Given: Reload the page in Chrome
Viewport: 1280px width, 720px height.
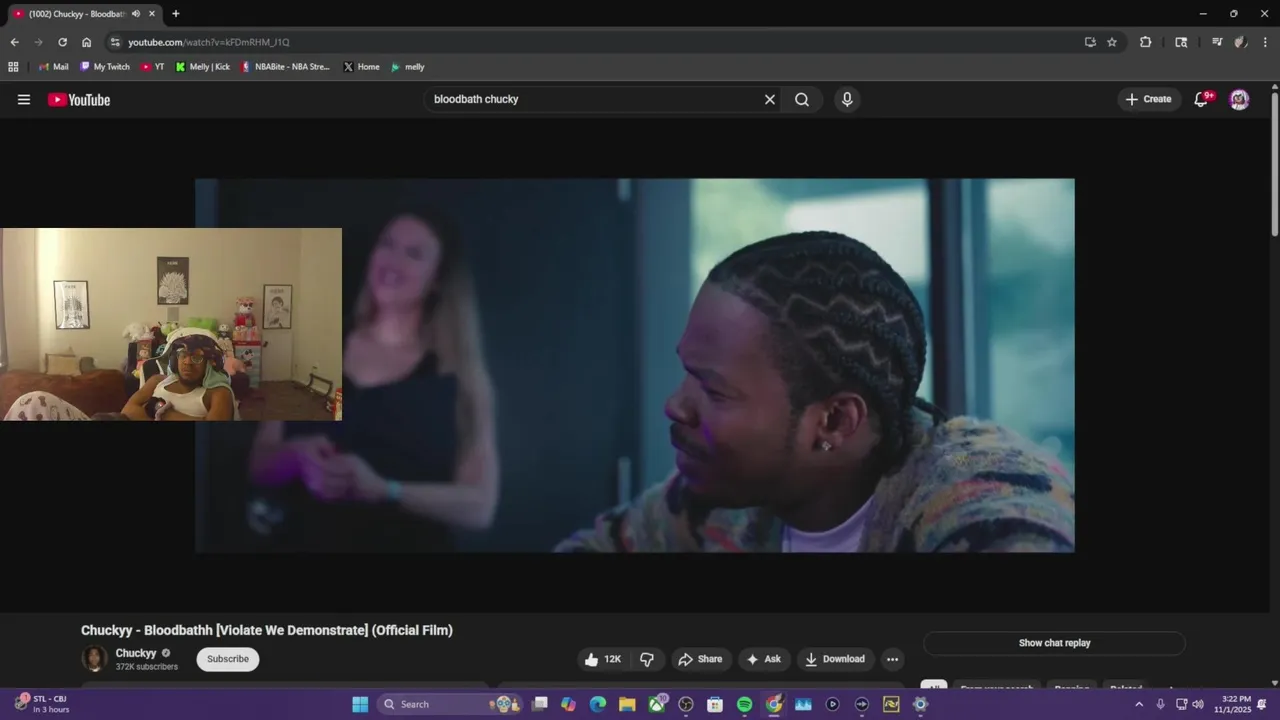Looking at the screenshot, I should (62, 42).
